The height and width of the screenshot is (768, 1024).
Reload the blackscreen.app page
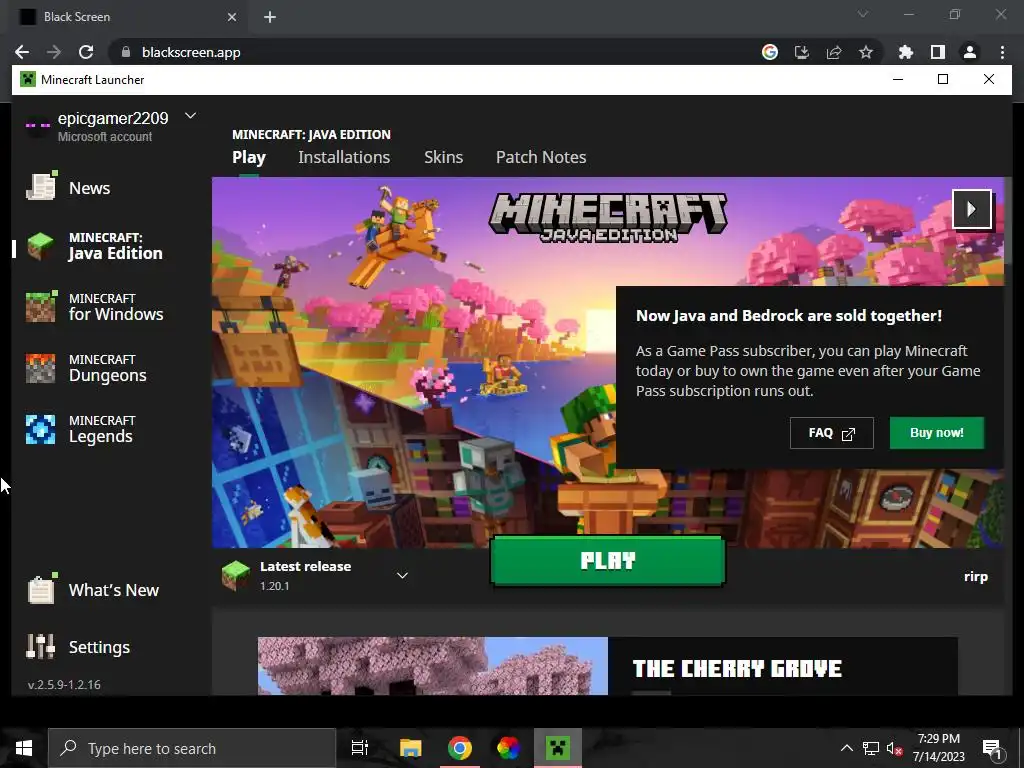pos(86,52)
